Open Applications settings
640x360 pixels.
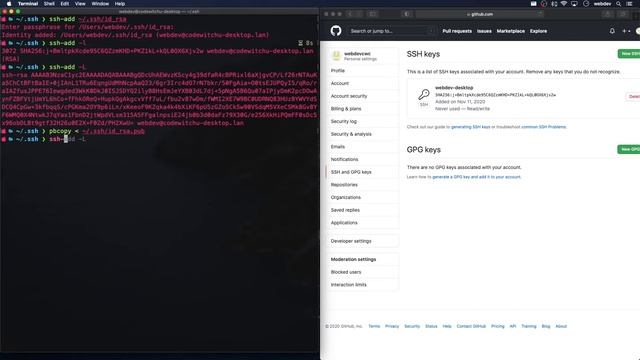pos(362,222)
